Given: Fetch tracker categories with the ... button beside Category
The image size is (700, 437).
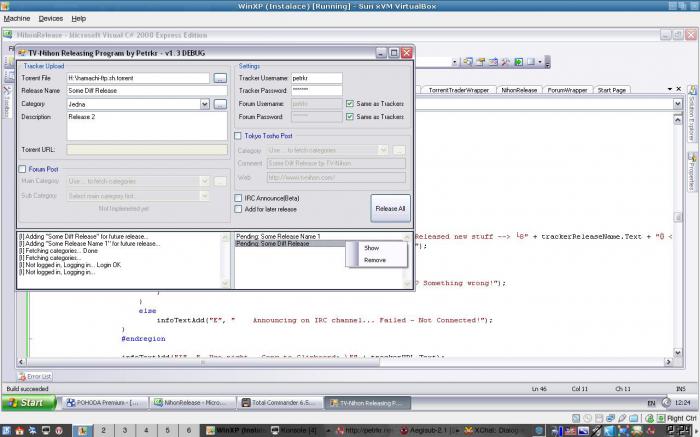Looking at the screenshot, I should pyautogui.click(x=220, y=104).
